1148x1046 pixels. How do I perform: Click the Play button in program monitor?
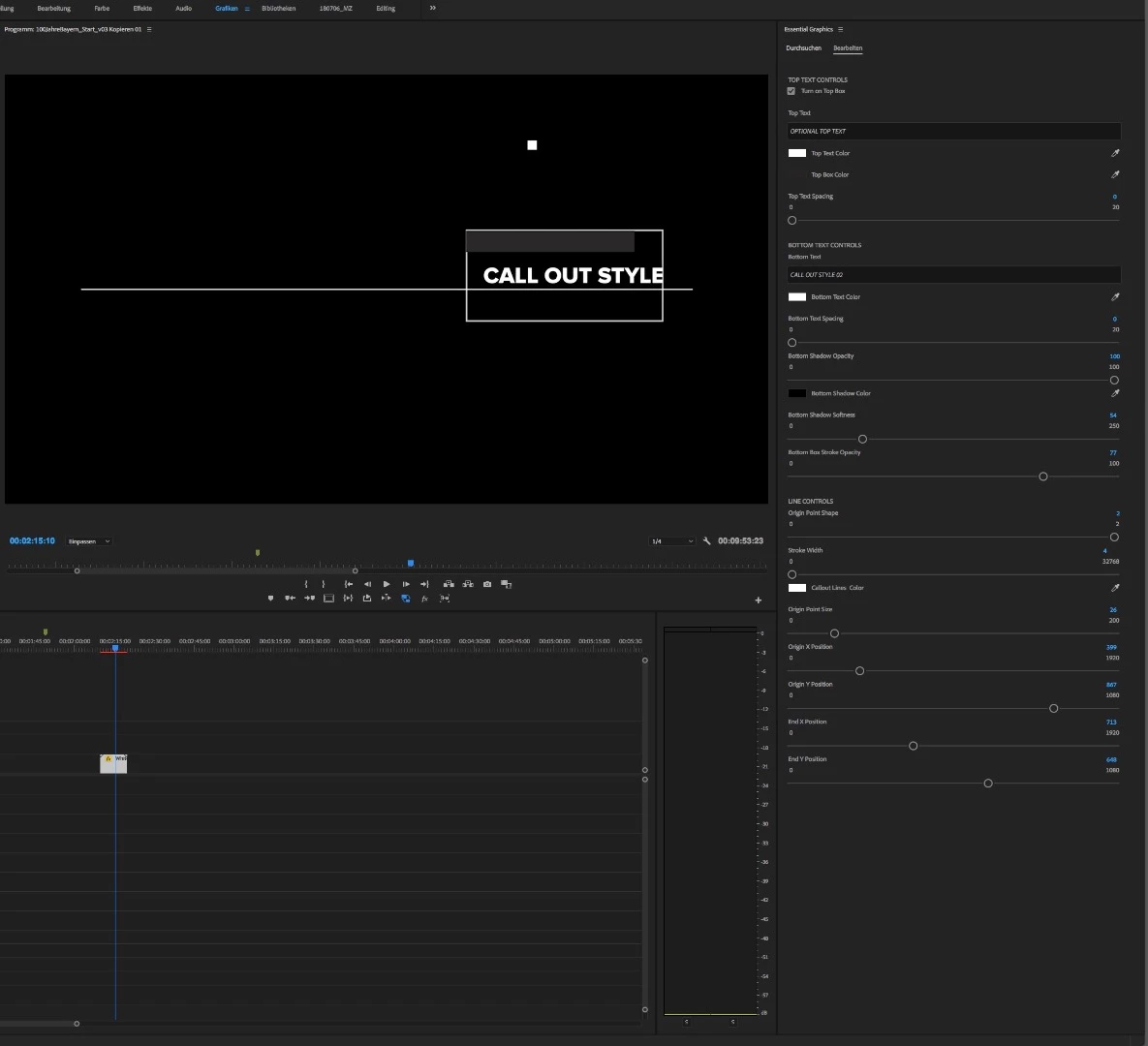[x=387, y=584]
